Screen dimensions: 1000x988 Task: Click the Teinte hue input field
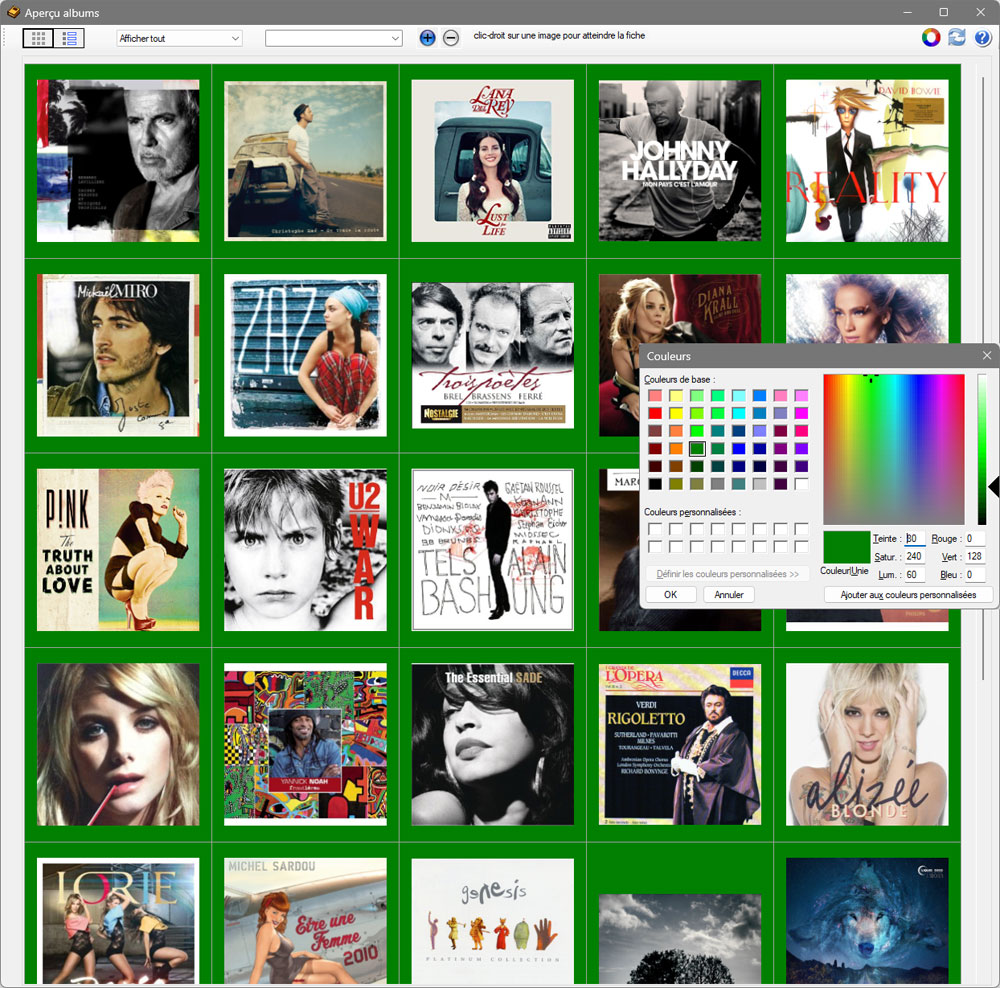(914, 539)
